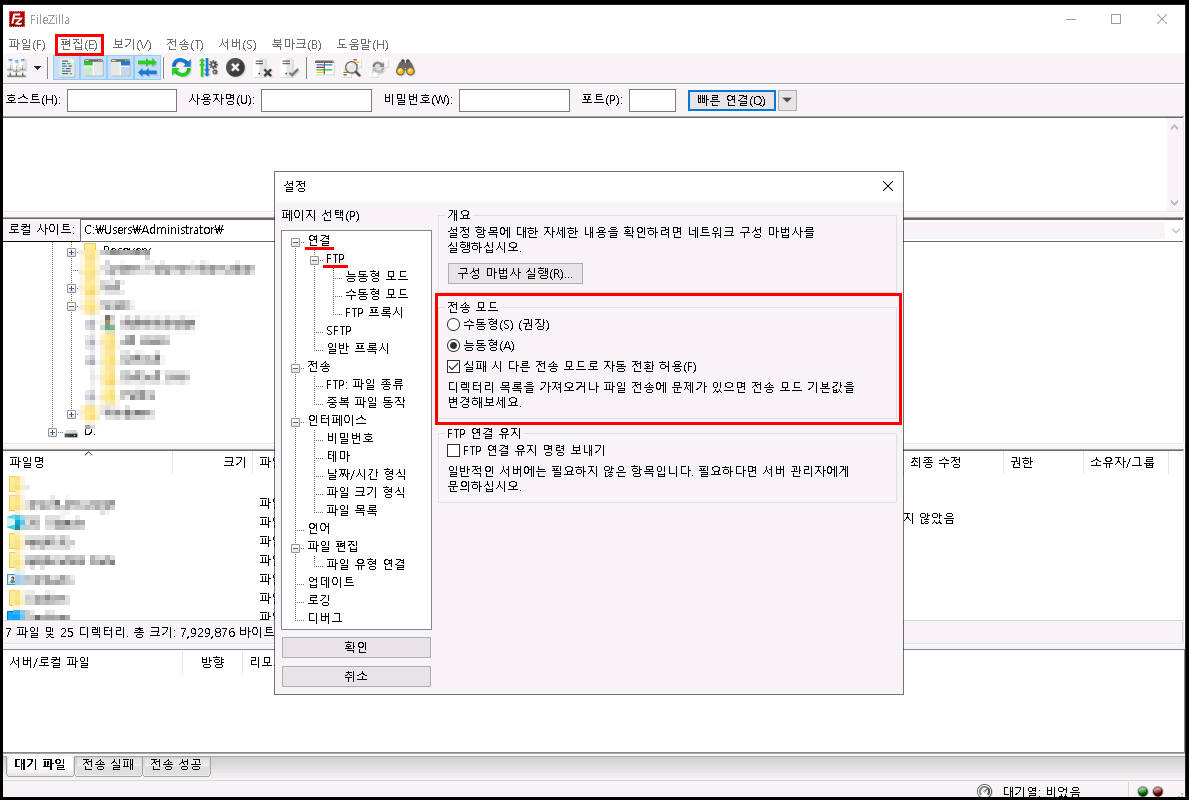Sort local files by 파일명 column header
This screenshot has height=800, width=1189.
tap(87, 463)
